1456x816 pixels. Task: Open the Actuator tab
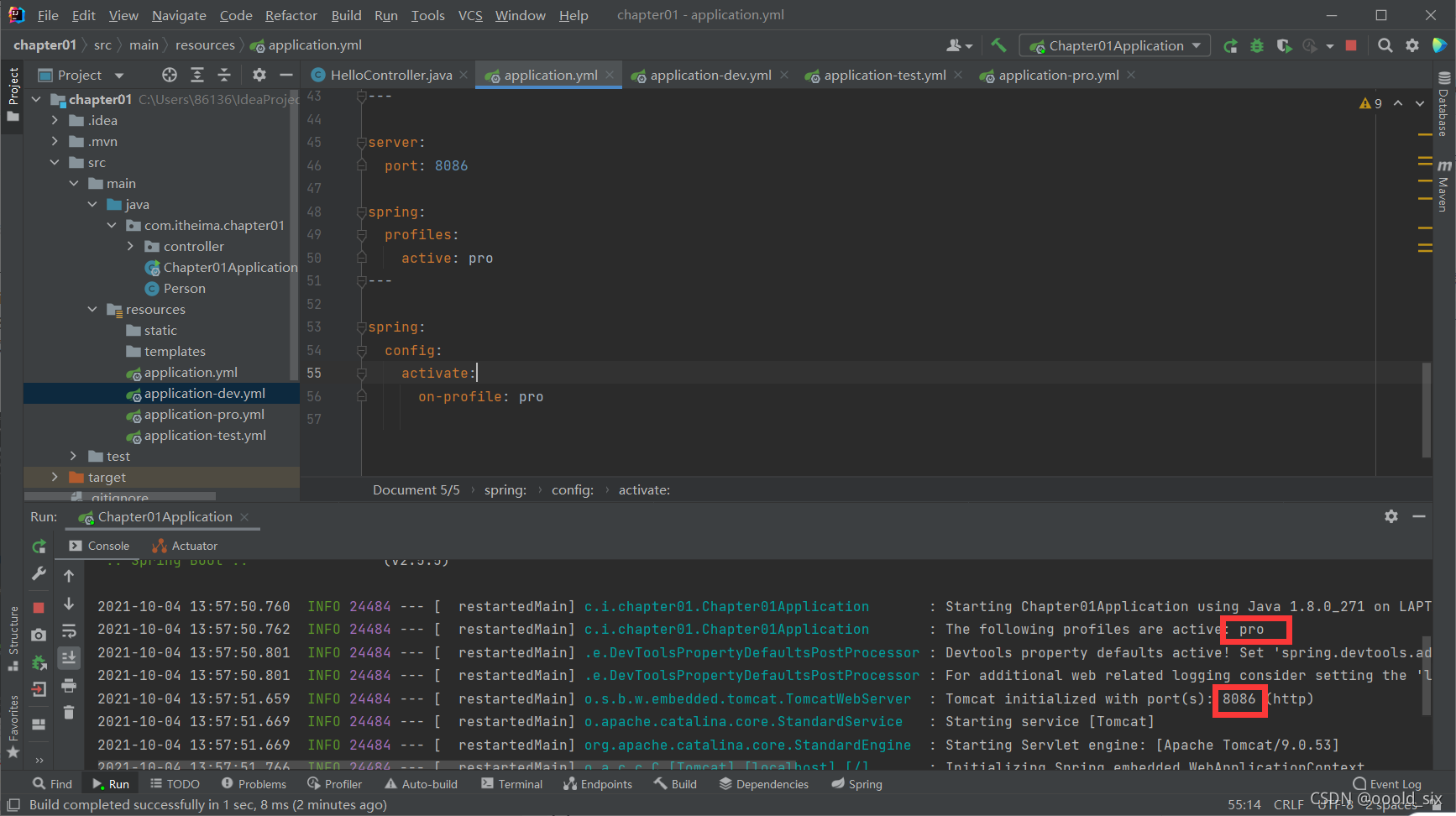point(185,546)
